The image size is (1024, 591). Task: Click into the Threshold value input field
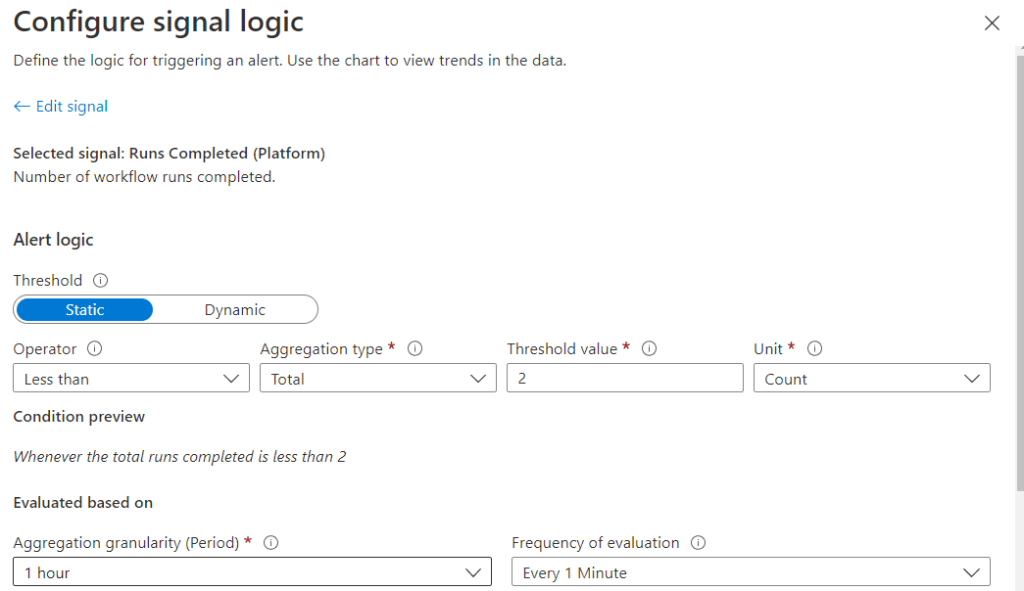[x=625, y=379]
